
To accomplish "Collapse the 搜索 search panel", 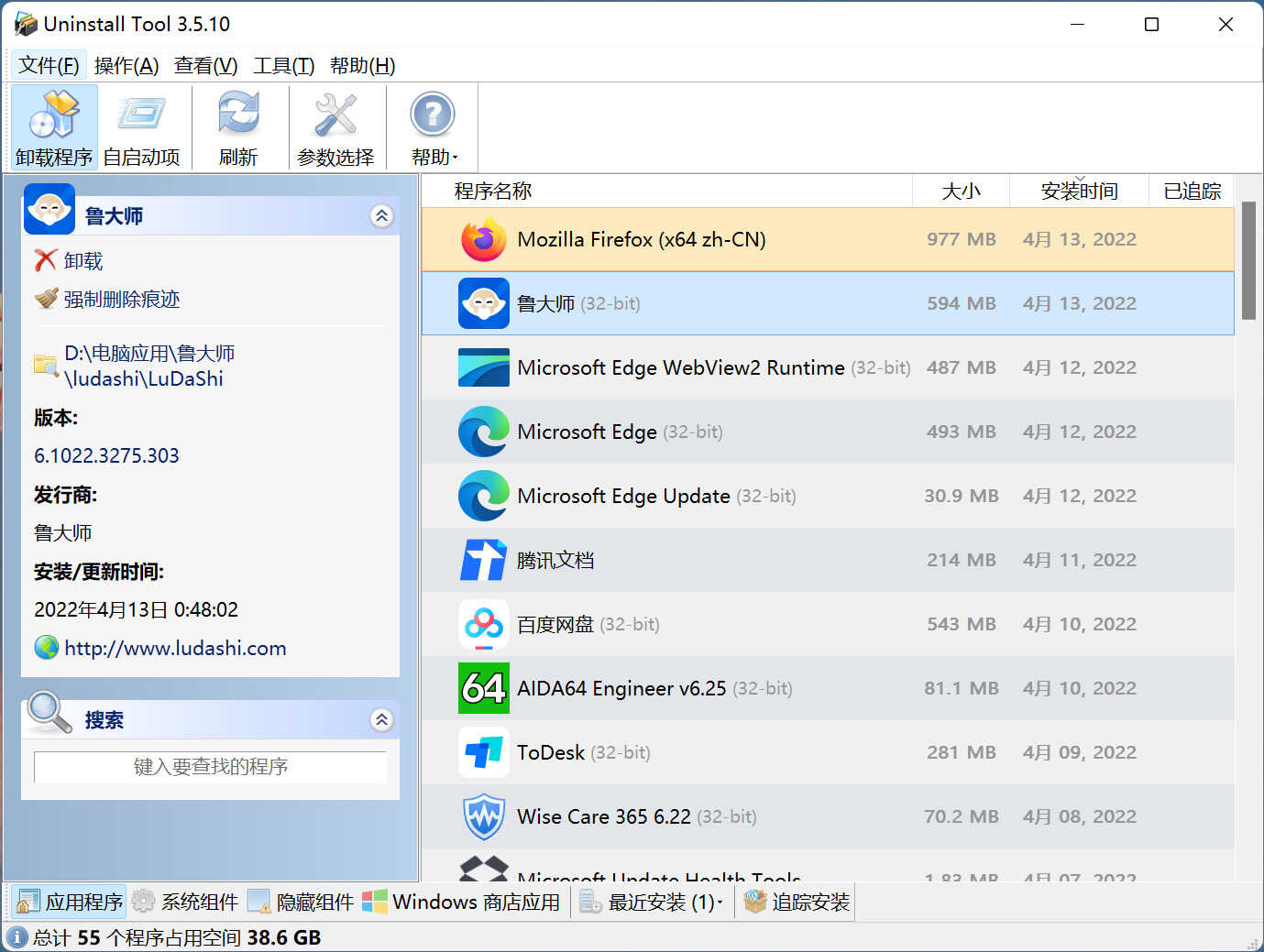I will click(381, 720).
